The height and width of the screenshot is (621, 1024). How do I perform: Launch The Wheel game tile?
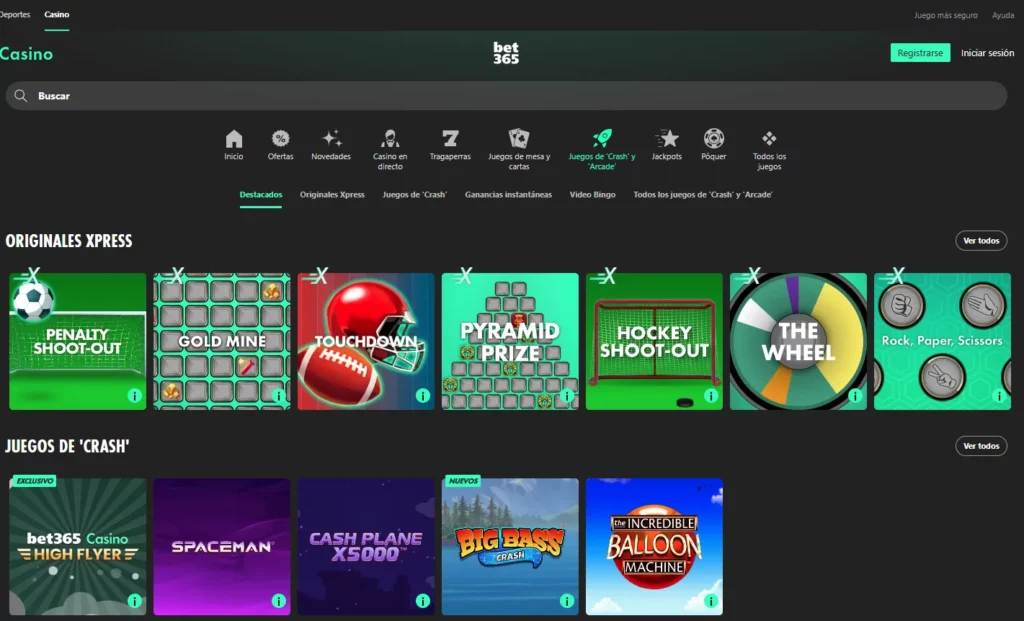pyautogui.click(x=798, y=342)
